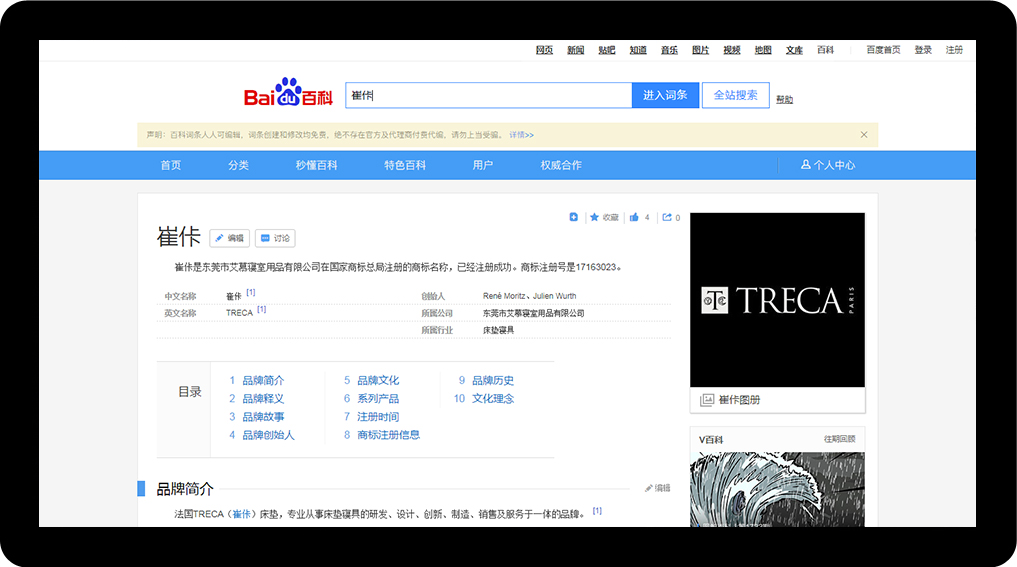Click the 讨论 discussion button

coord(275,238)
